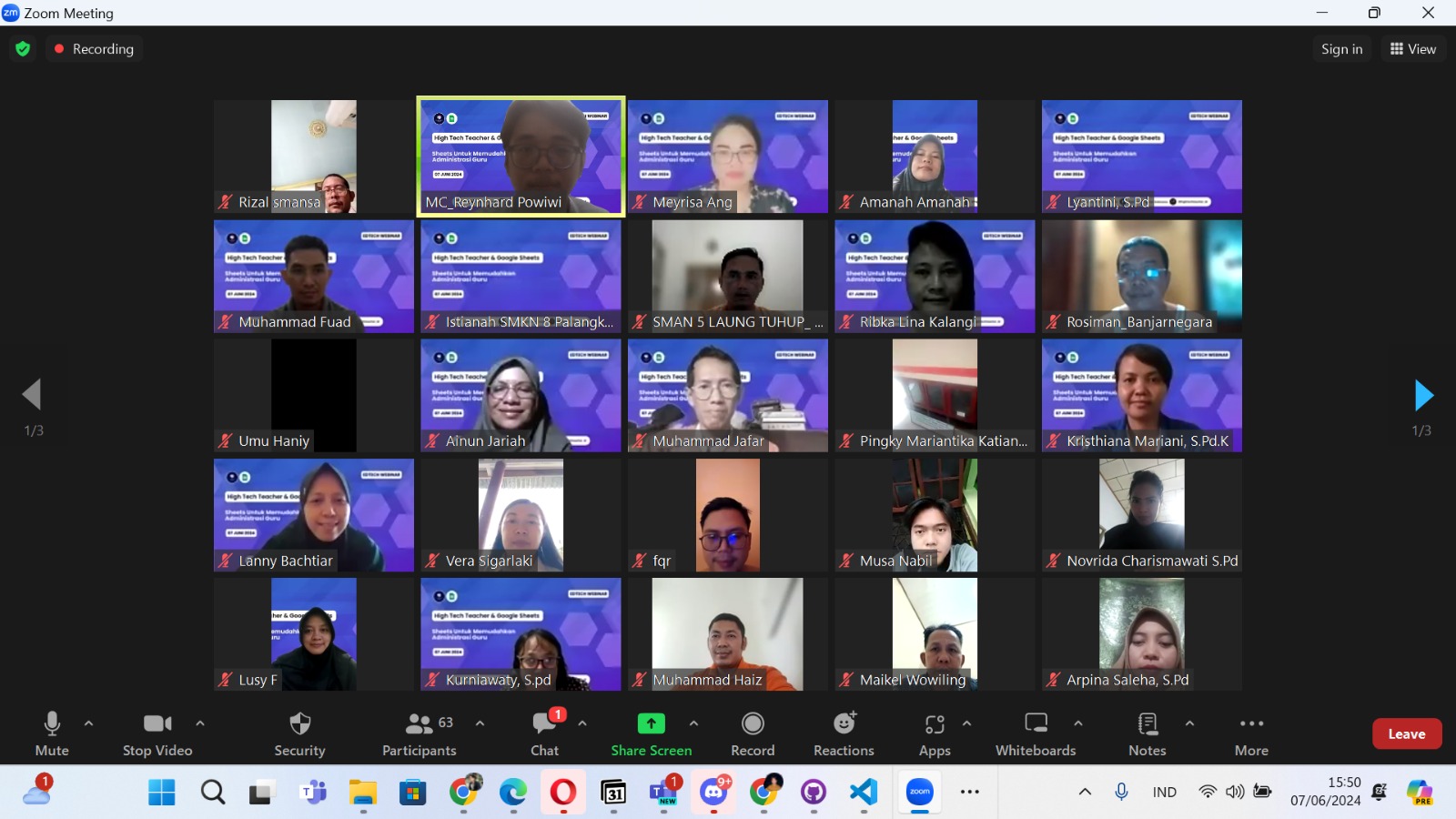Select MC_Reynhard Powiwi video tile

point(521,157)
